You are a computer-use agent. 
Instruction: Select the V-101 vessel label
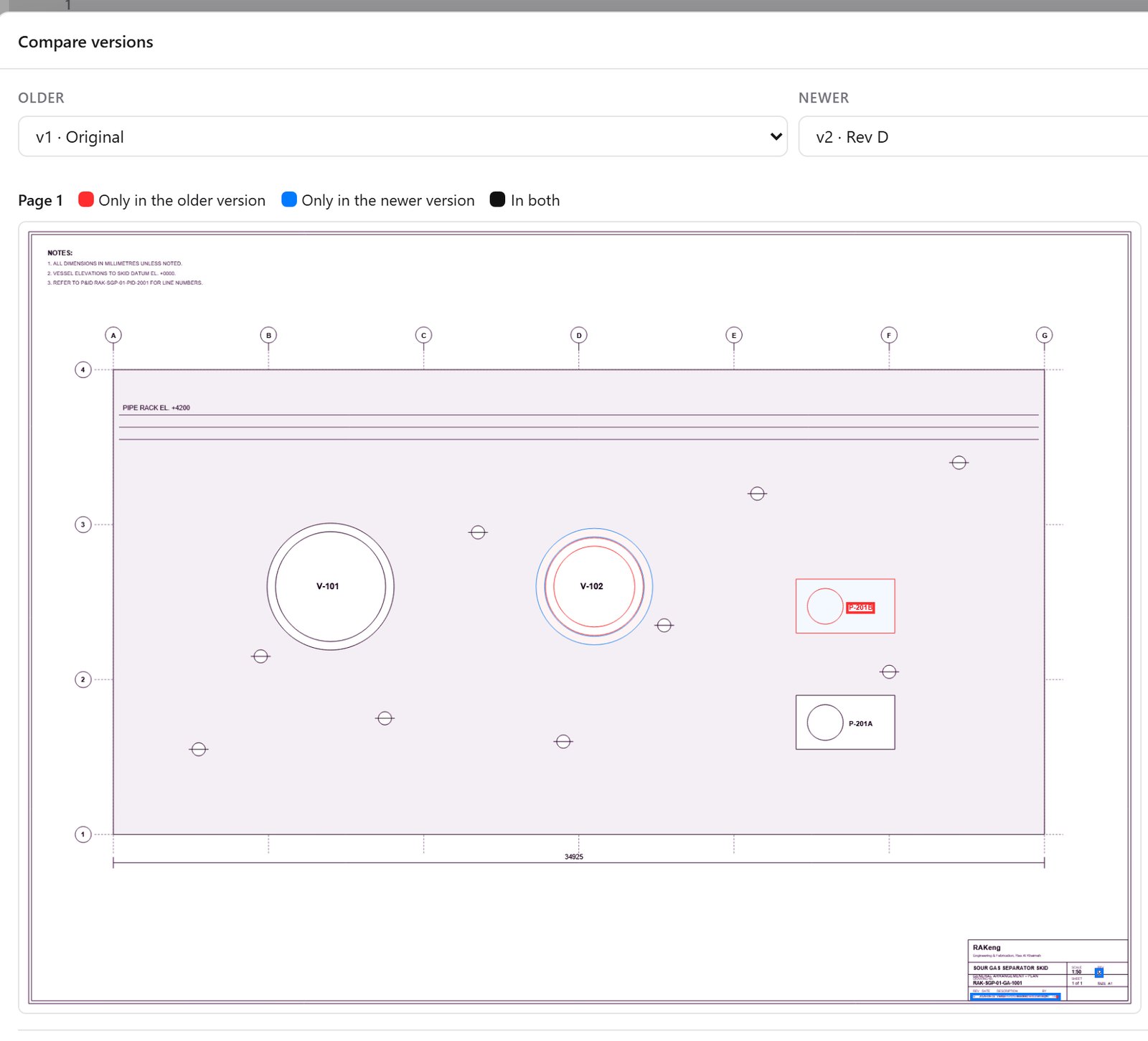[x=328, y=586]
